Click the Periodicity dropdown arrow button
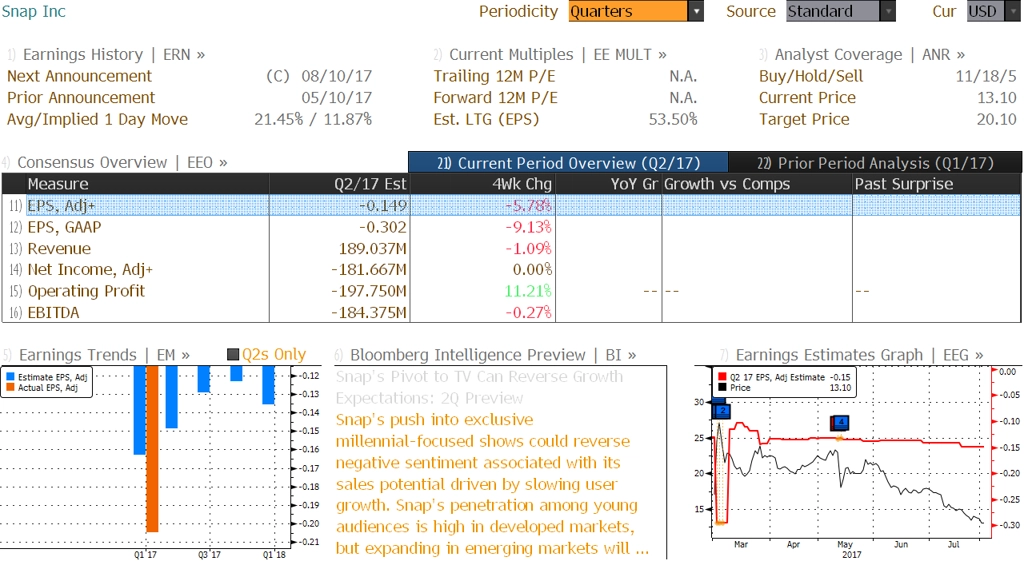1024x561 pixels. pos(696,11)
